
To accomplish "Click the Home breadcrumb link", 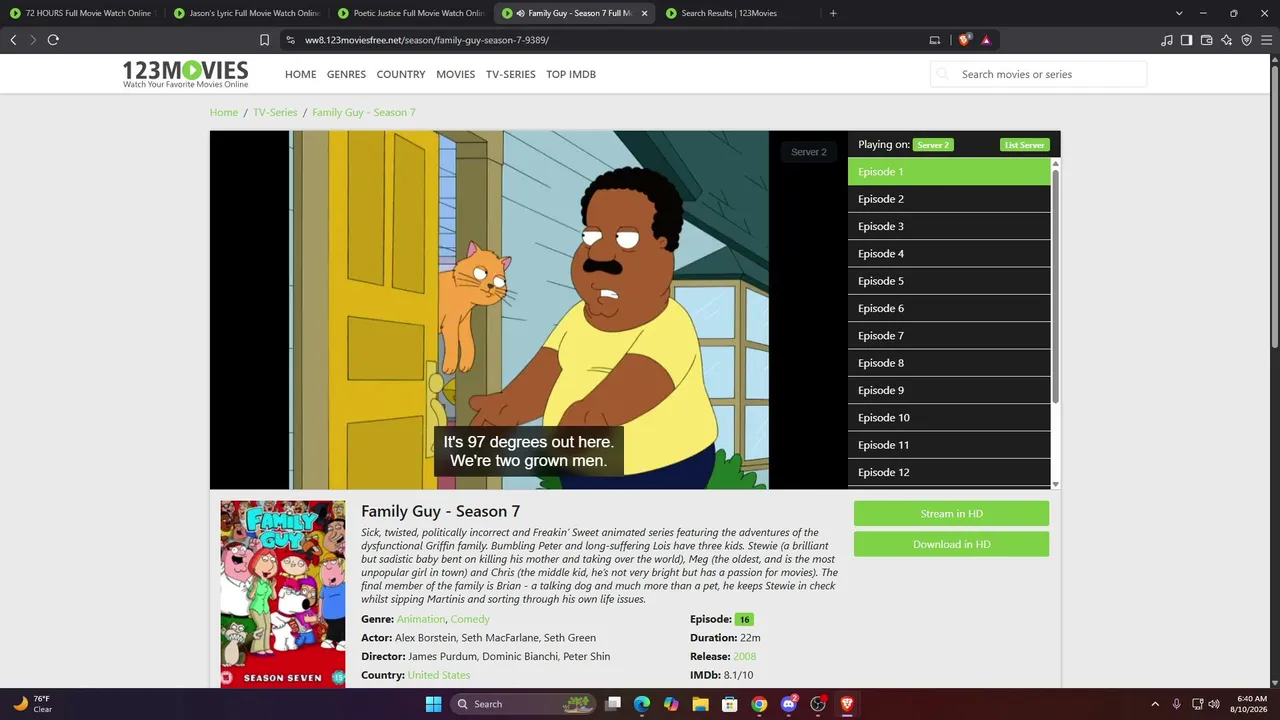I will (224, 112).
